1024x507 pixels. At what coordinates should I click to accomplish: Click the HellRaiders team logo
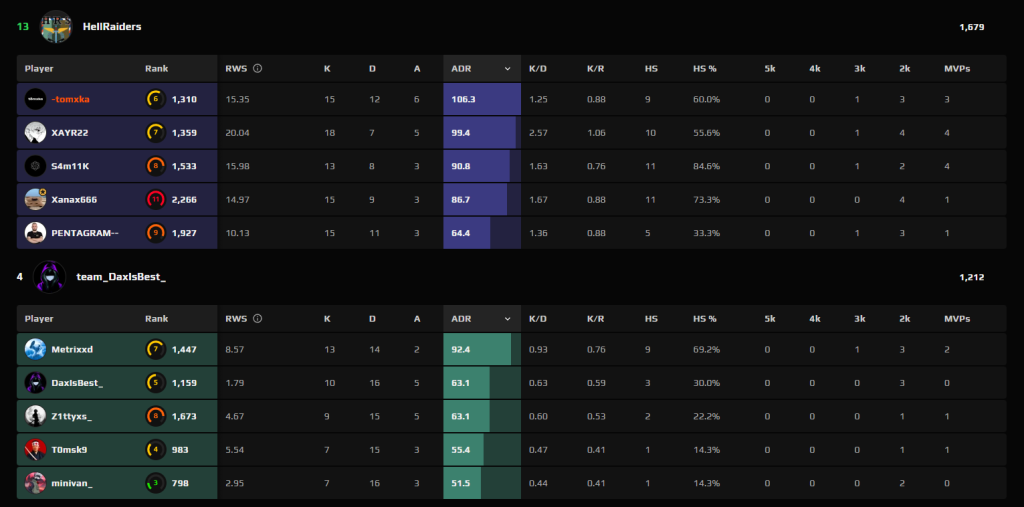click(x=56, y=26)
